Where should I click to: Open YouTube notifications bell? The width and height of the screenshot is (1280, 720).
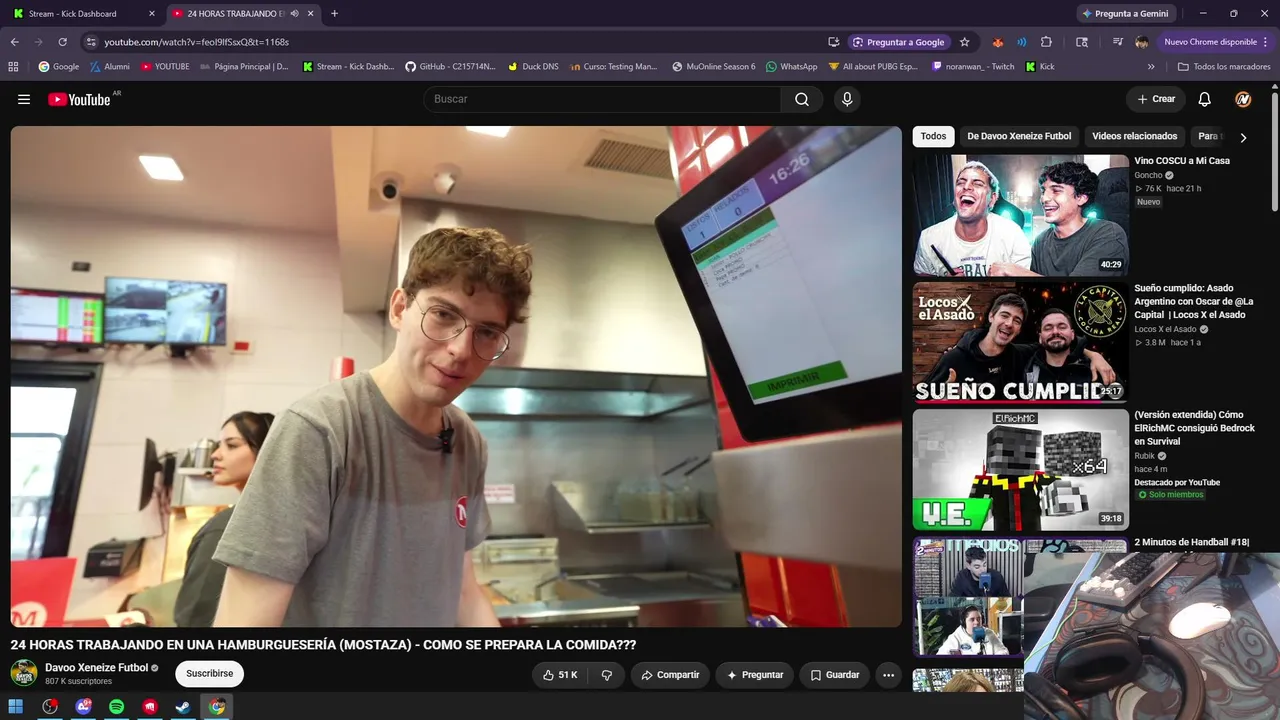(x=1205, y=99)
